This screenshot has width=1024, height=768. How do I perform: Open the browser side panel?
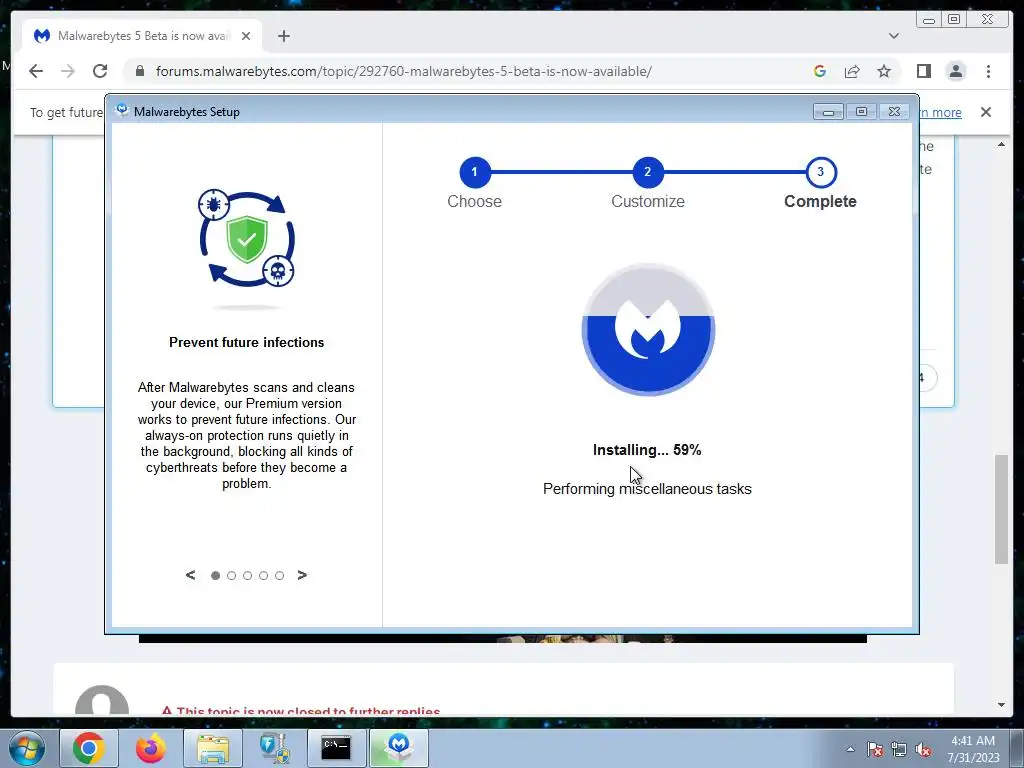pyautogui.click(x=923, y=71)
